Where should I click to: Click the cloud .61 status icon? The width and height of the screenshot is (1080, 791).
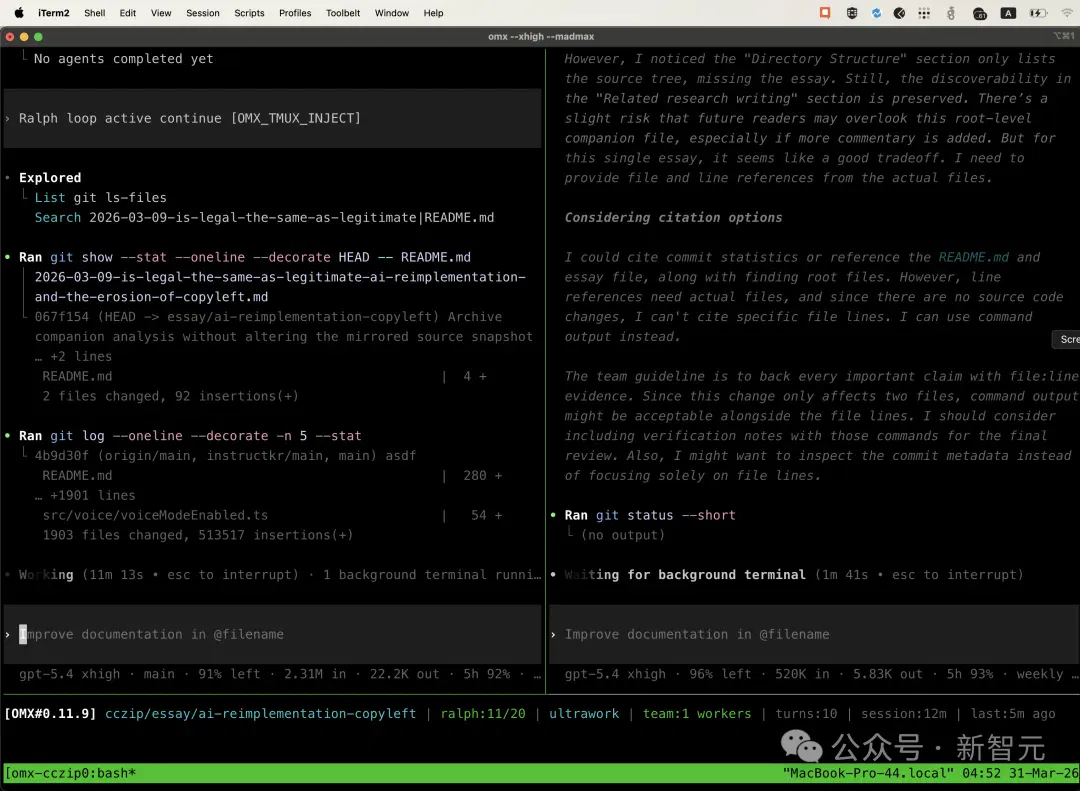tap(979, 13)
